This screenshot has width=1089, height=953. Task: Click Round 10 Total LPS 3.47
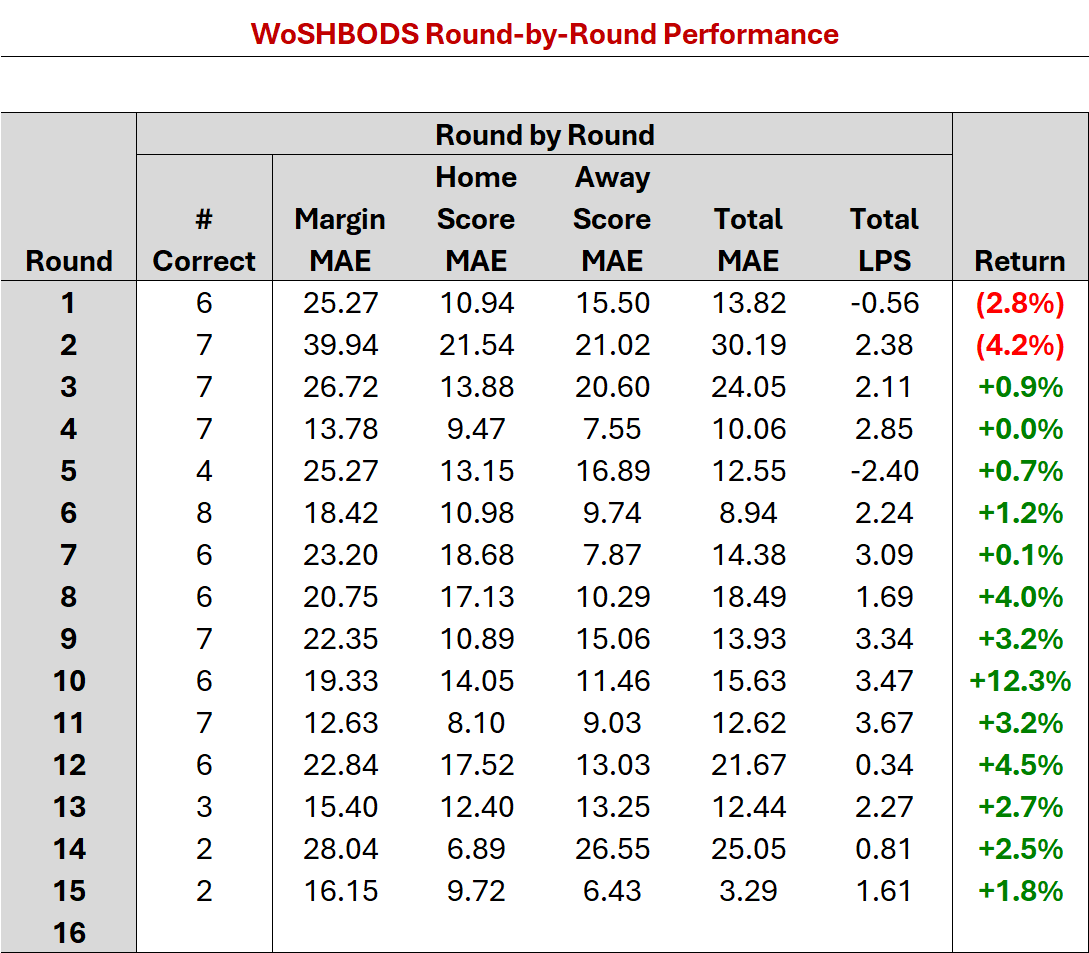tap(883, 681)
